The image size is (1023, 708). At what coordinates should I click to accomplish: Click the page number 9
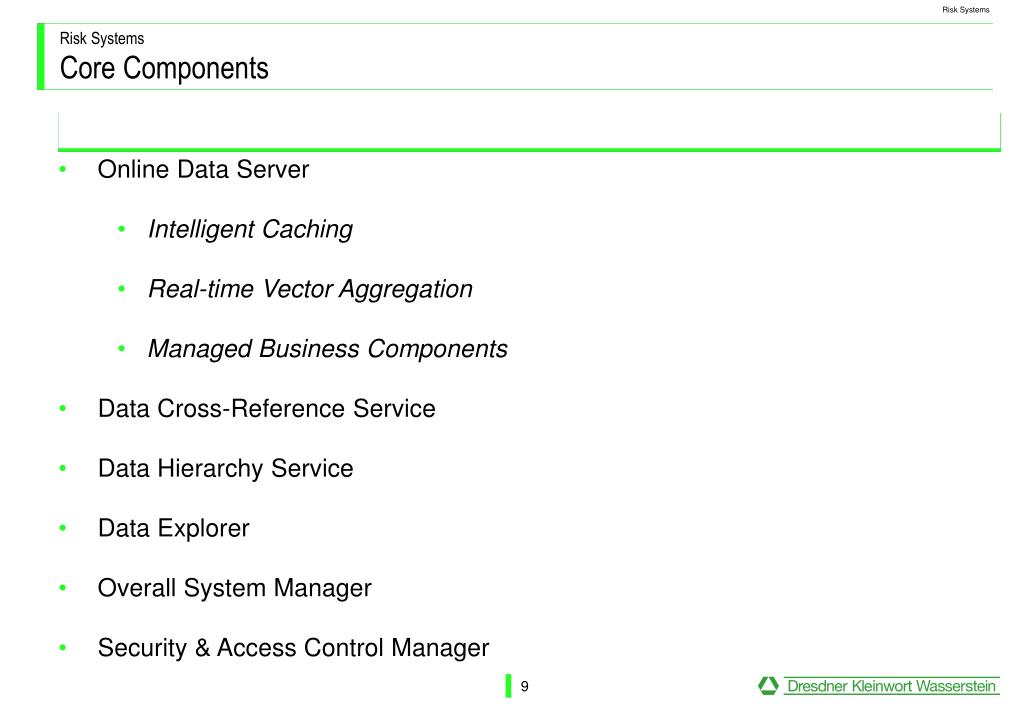click(x=525, y=686)
